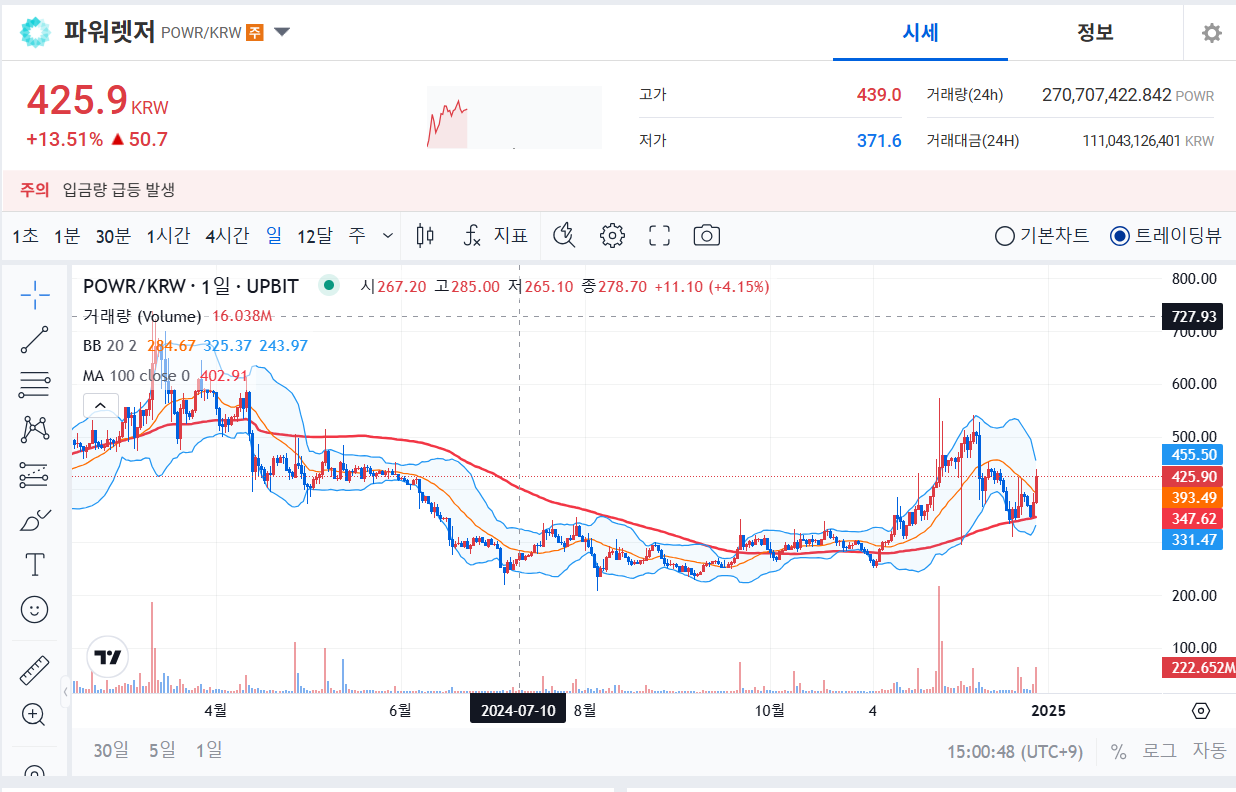Click the green market status dot
This screenshot has width=1236, height=792.
click(328, 286)
